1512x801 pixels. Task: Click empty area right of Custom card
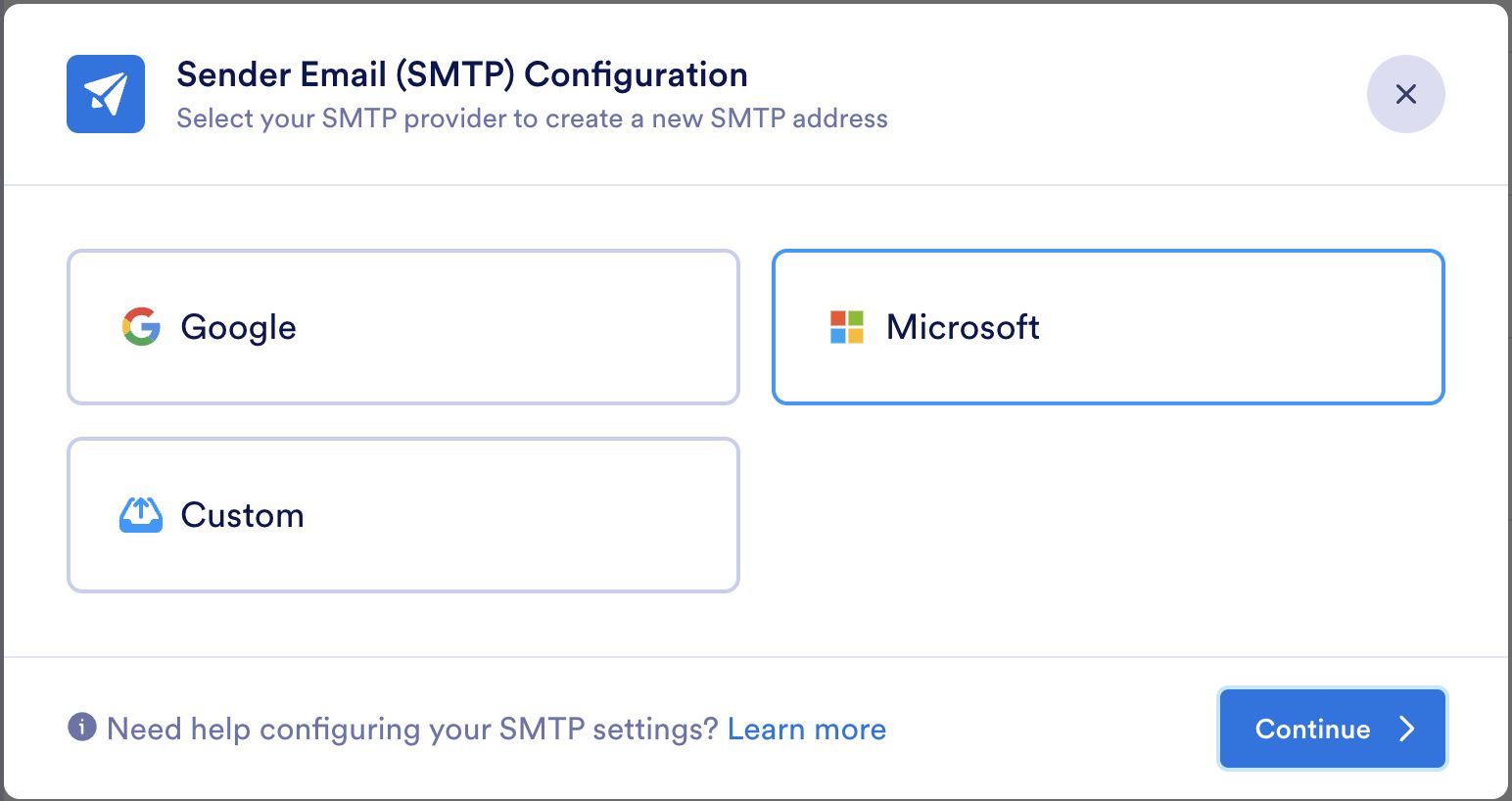click(1107, 515)
